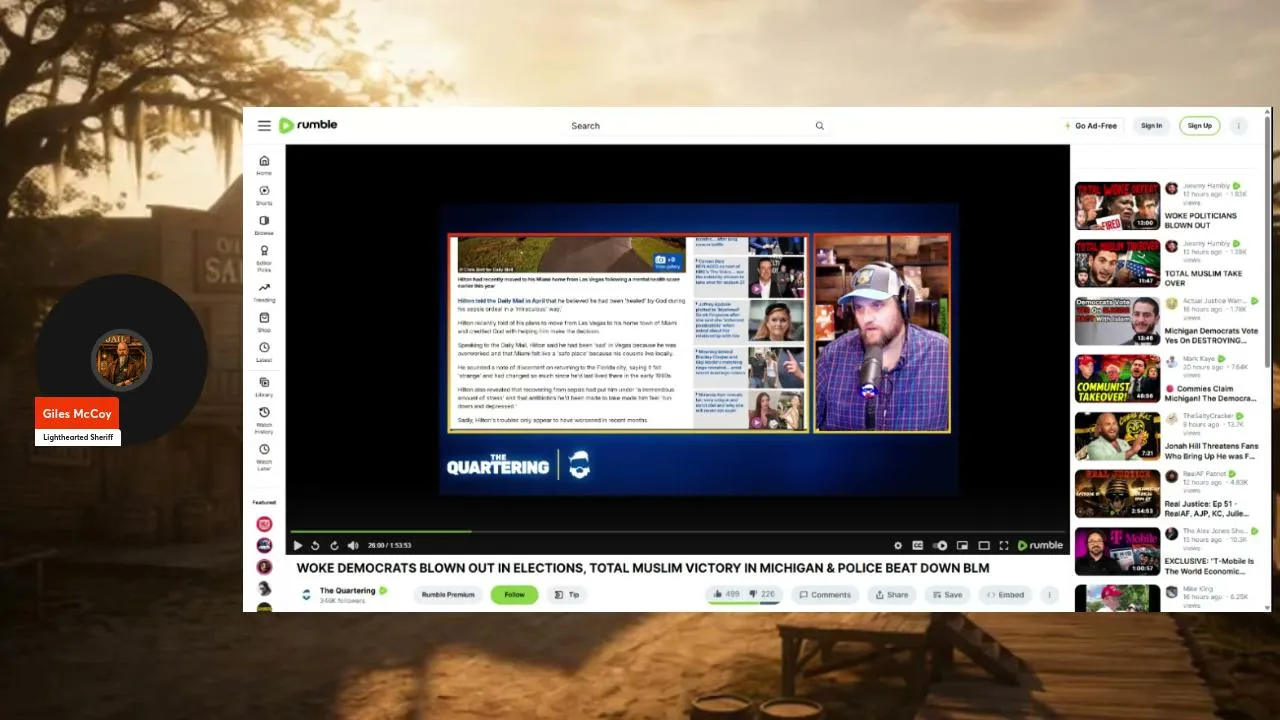Follow The Quartering channel
1280x720 pixels.
pos(514,595)
